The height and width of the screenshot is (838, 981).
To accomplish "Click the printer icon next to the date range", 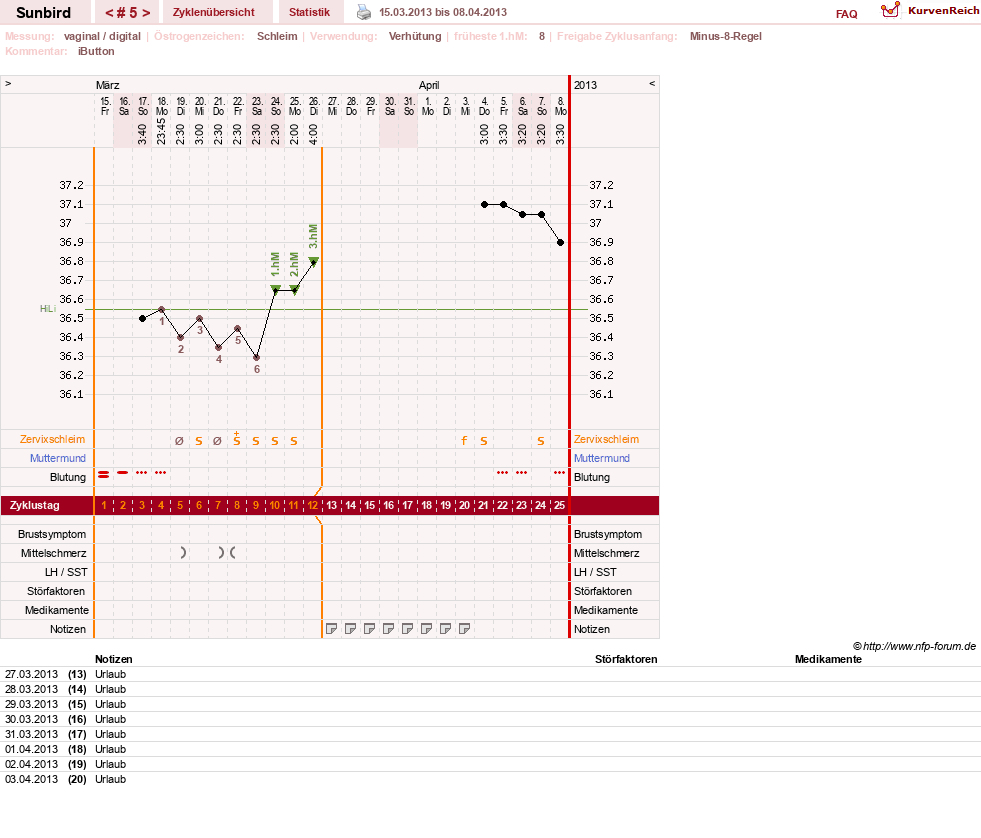I will (363, 12).
